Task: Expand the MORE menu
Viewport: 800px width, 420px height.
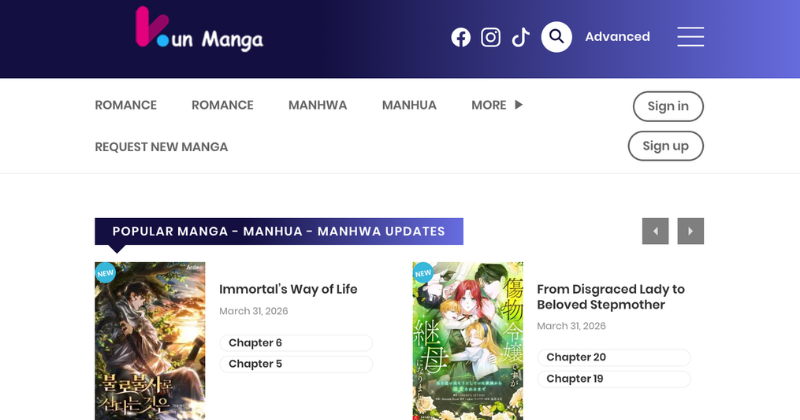Action: 497,105
